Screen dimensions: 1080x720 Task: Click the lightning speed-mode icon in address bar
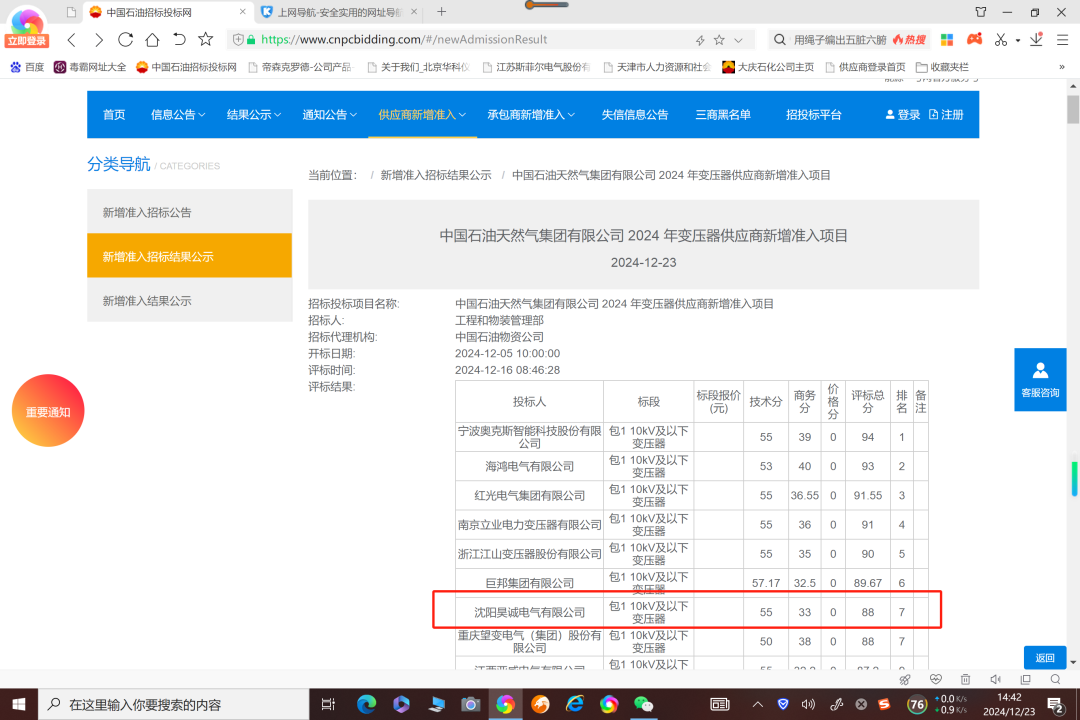tap(700, 40)
